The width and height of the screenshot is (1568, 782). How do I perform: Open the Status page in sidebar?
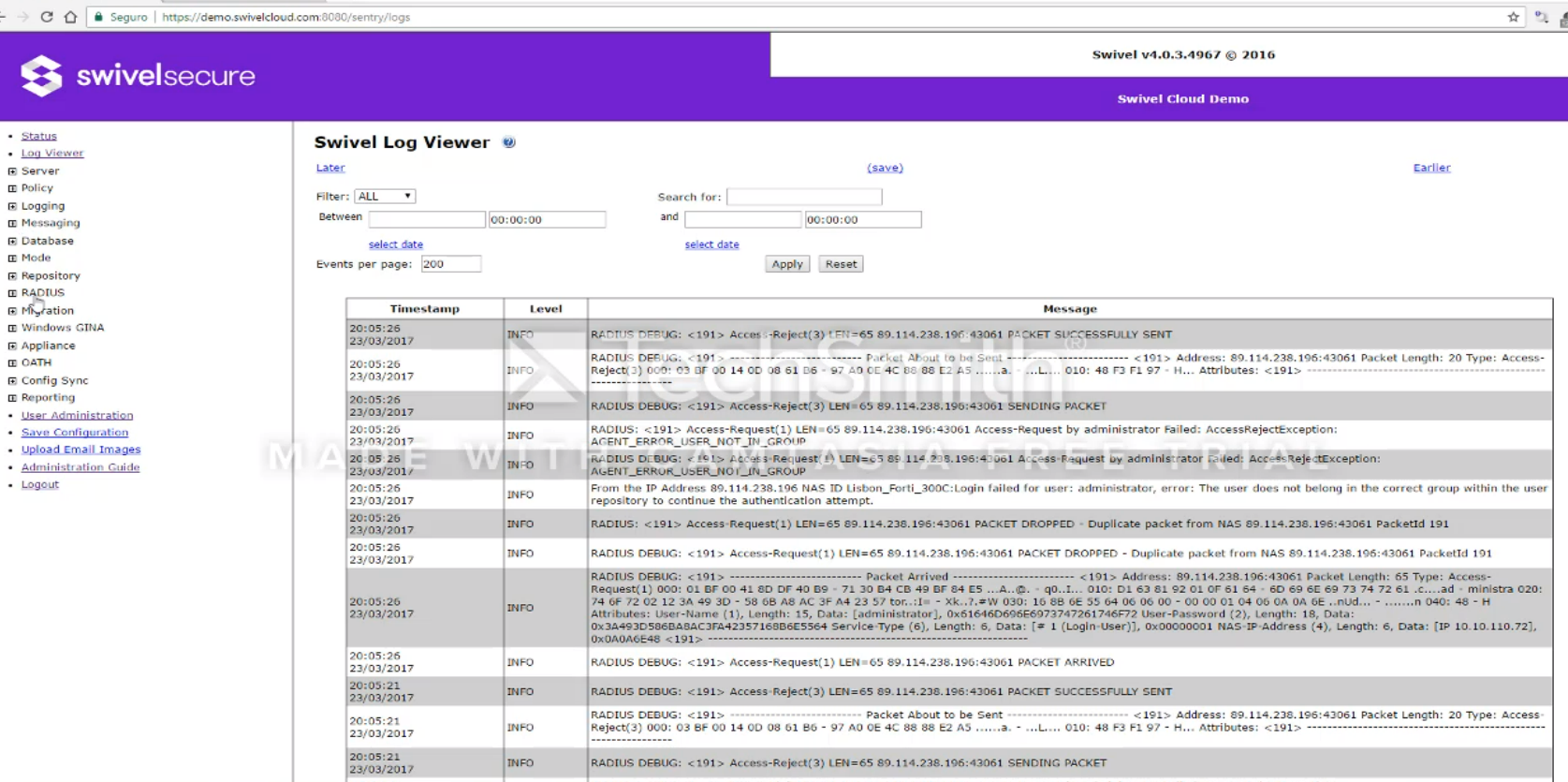(38, 136)
